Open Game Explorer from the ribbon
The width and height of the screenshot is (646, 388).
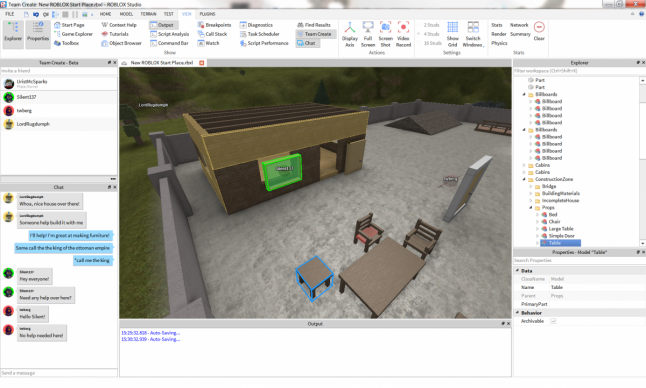click(73, 34)
